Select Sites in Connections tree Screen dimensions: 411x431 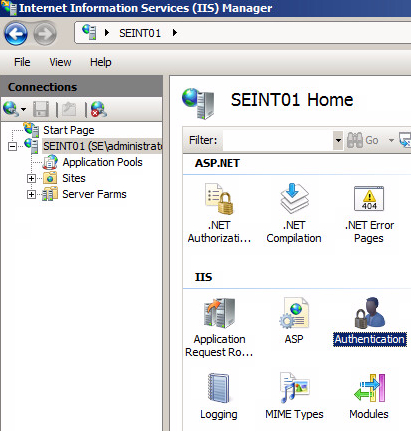click(x=74, y=178)
